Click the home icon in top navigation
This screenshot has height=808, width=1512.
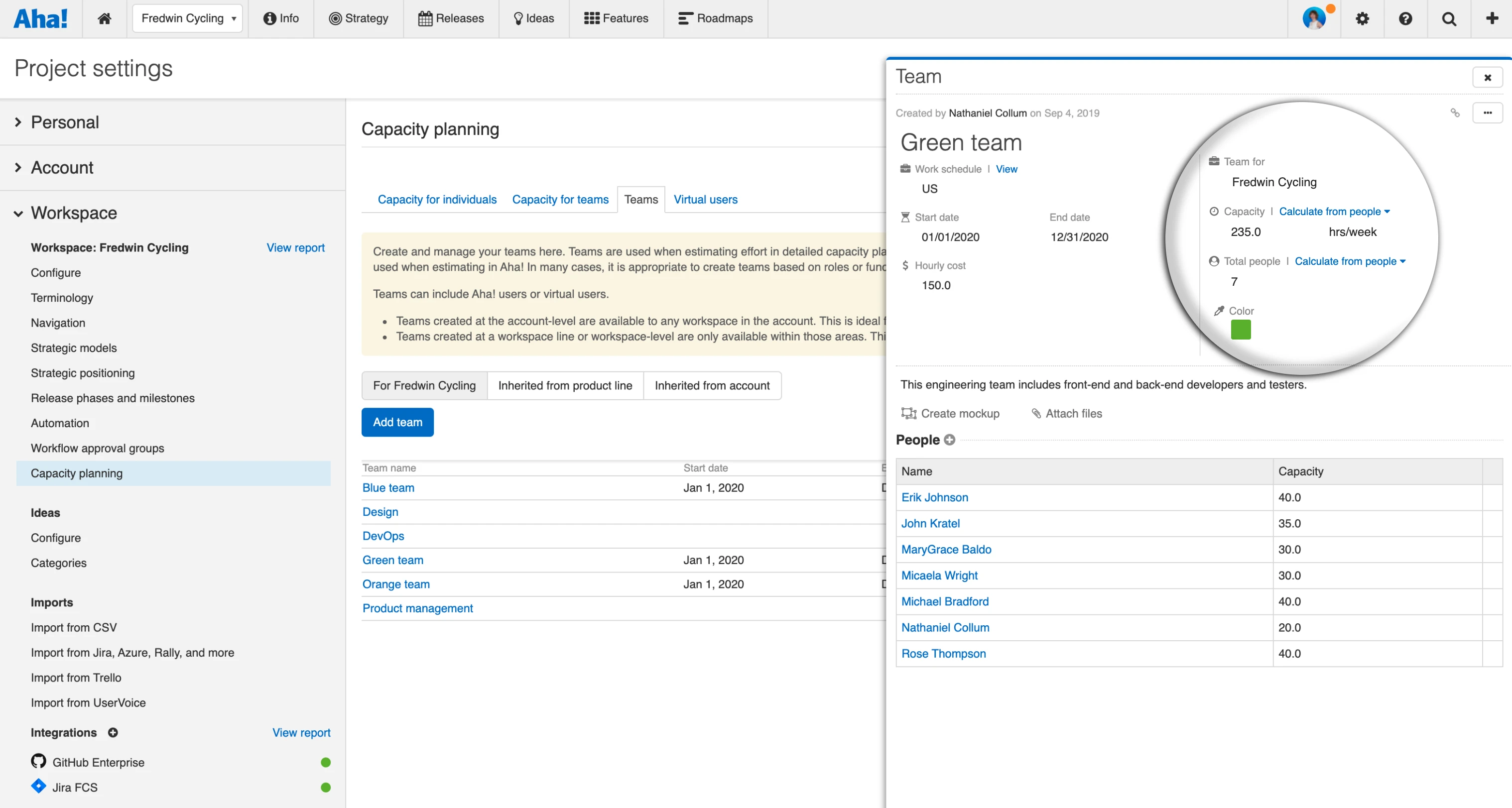point(105,18)
